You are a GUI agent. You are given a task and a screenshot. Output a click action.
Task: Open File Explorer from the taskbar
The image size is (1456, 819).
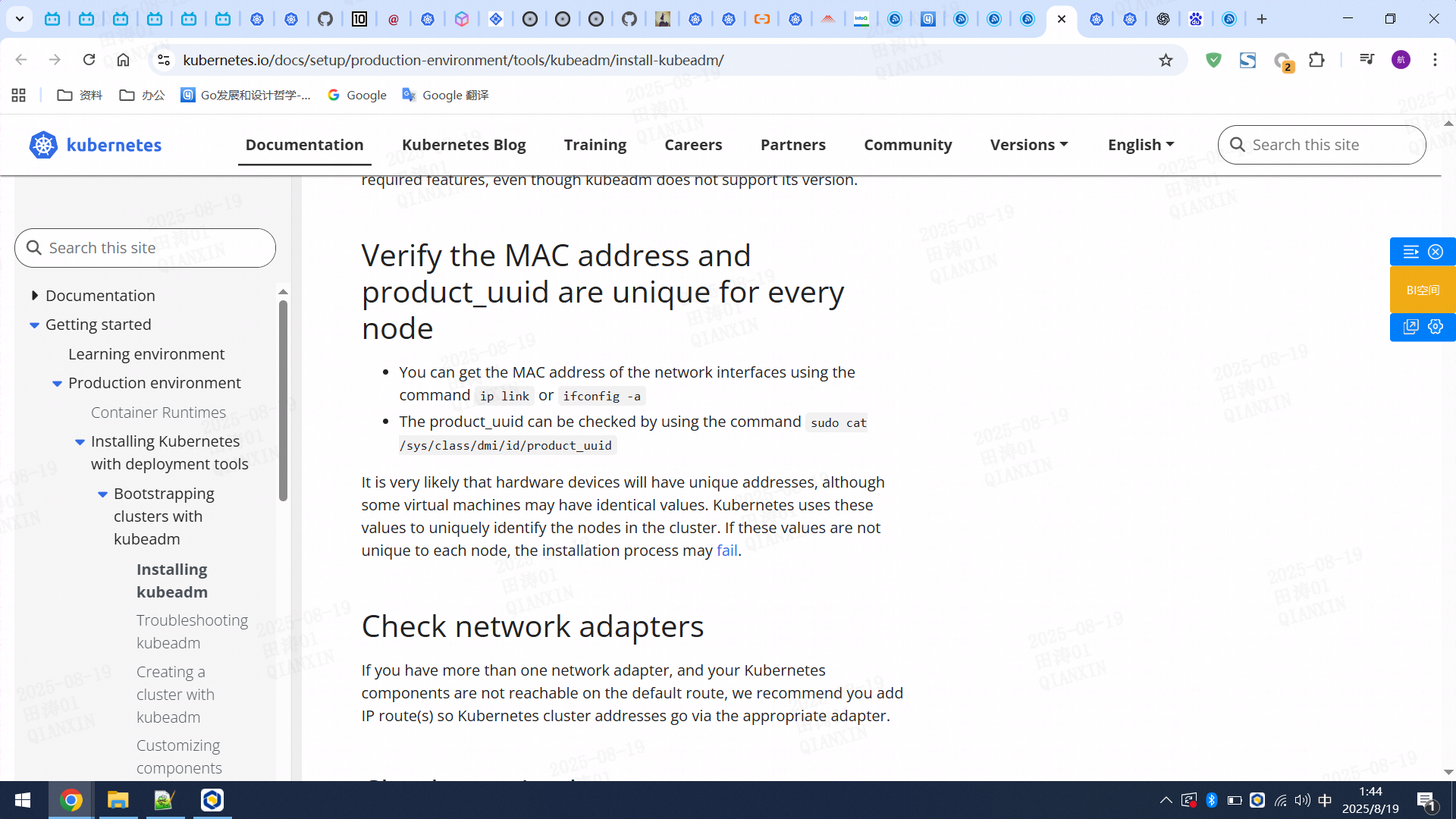118,800
